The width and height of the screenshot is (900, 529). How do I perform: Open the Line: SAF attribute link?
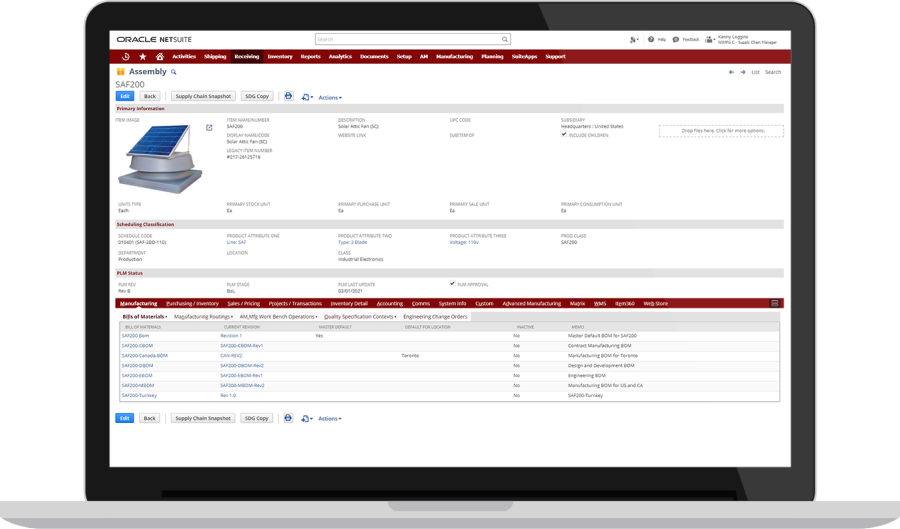tap(236, 243)
